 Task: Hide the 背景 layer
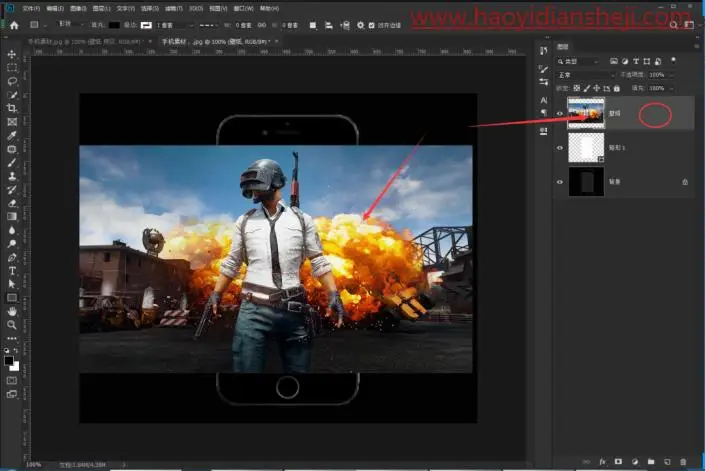560,182
